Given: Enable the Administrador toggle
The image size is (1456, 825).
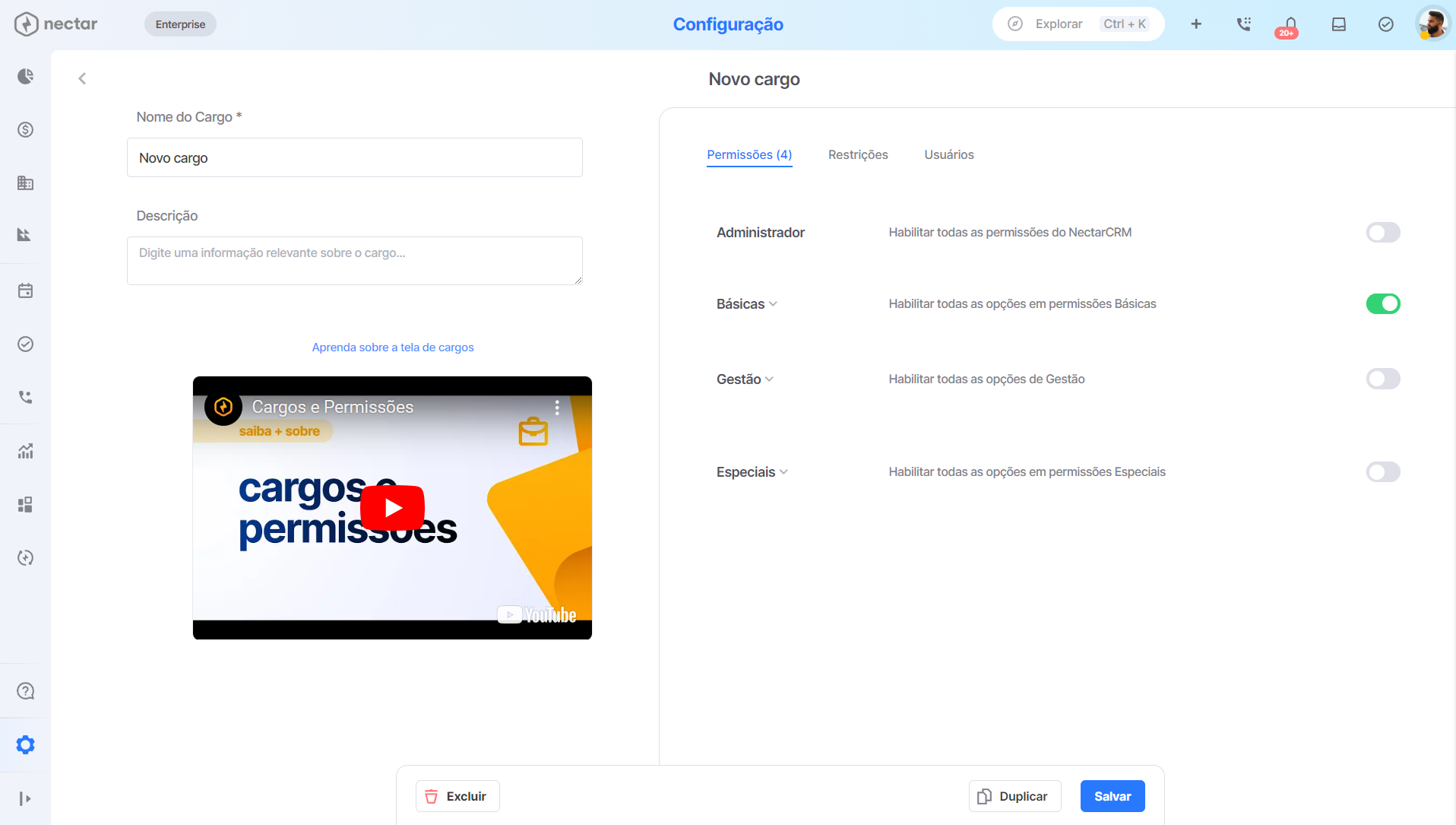Looking at the screenshot, I should 1383,232.
